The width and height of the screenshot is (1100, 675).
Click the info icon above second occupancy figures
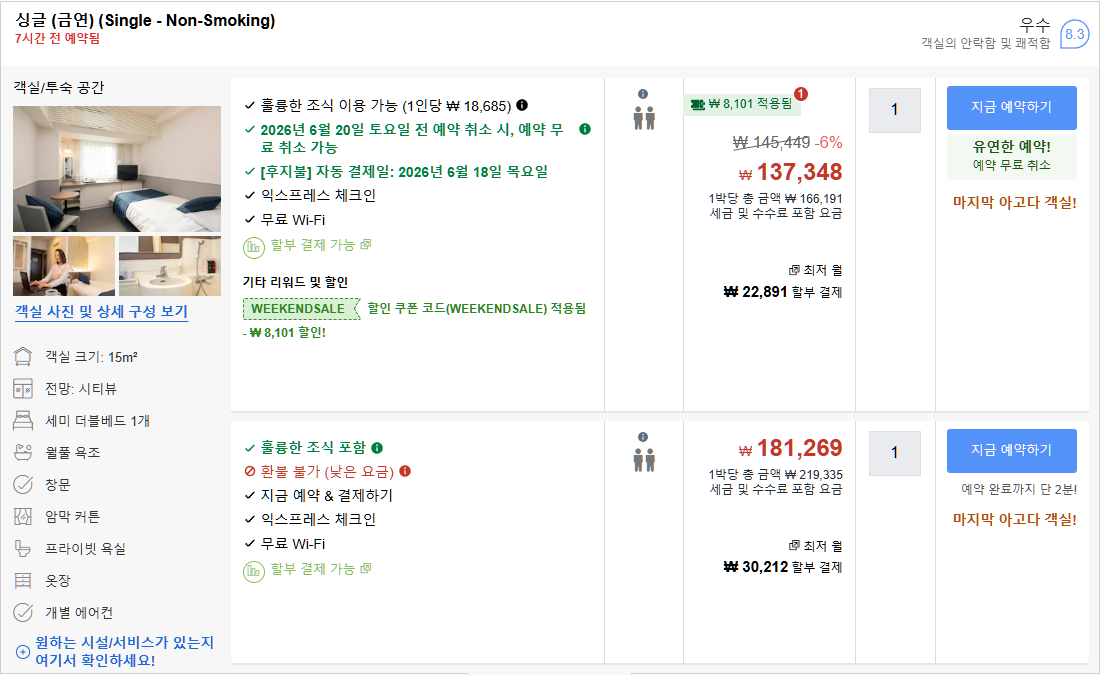643,437
